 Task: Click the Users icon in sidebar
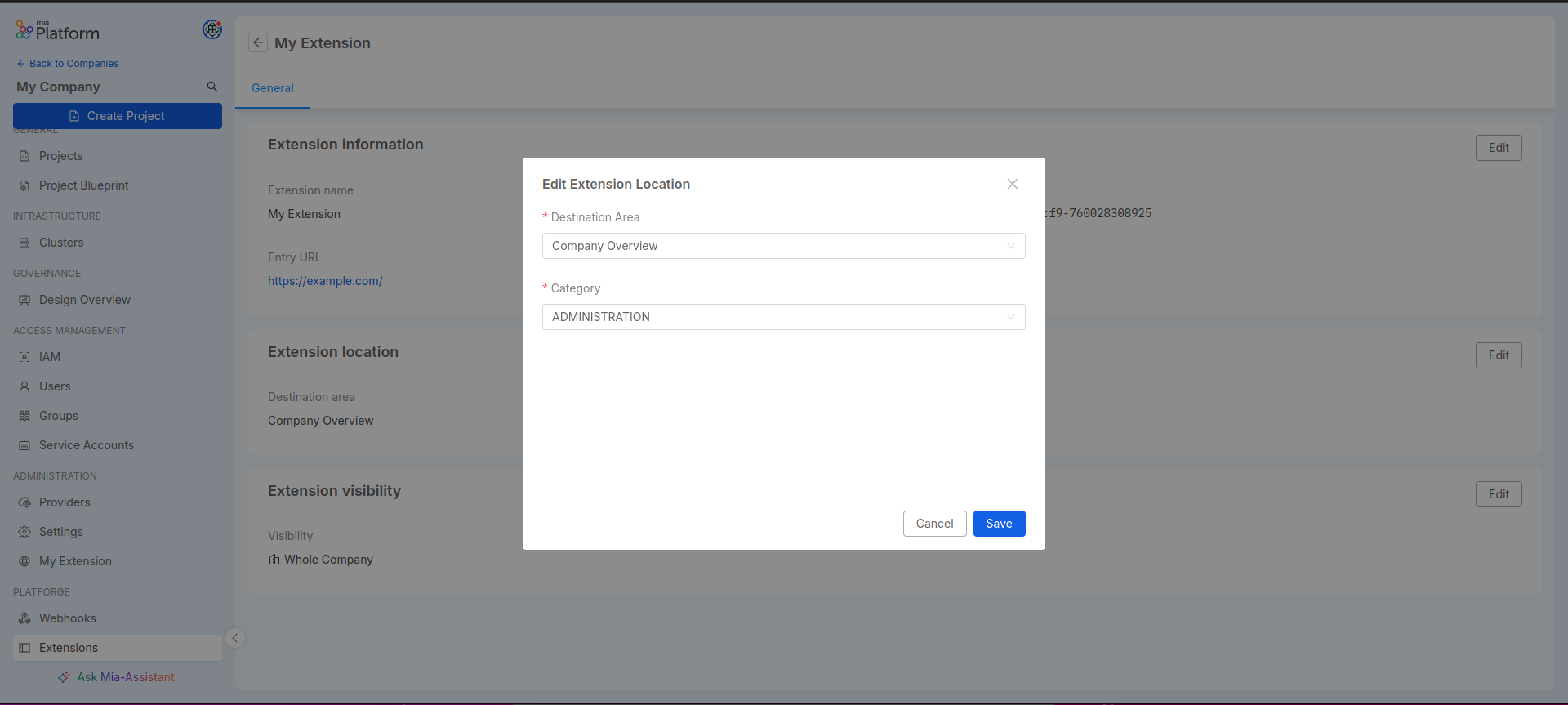click(24, 386)
